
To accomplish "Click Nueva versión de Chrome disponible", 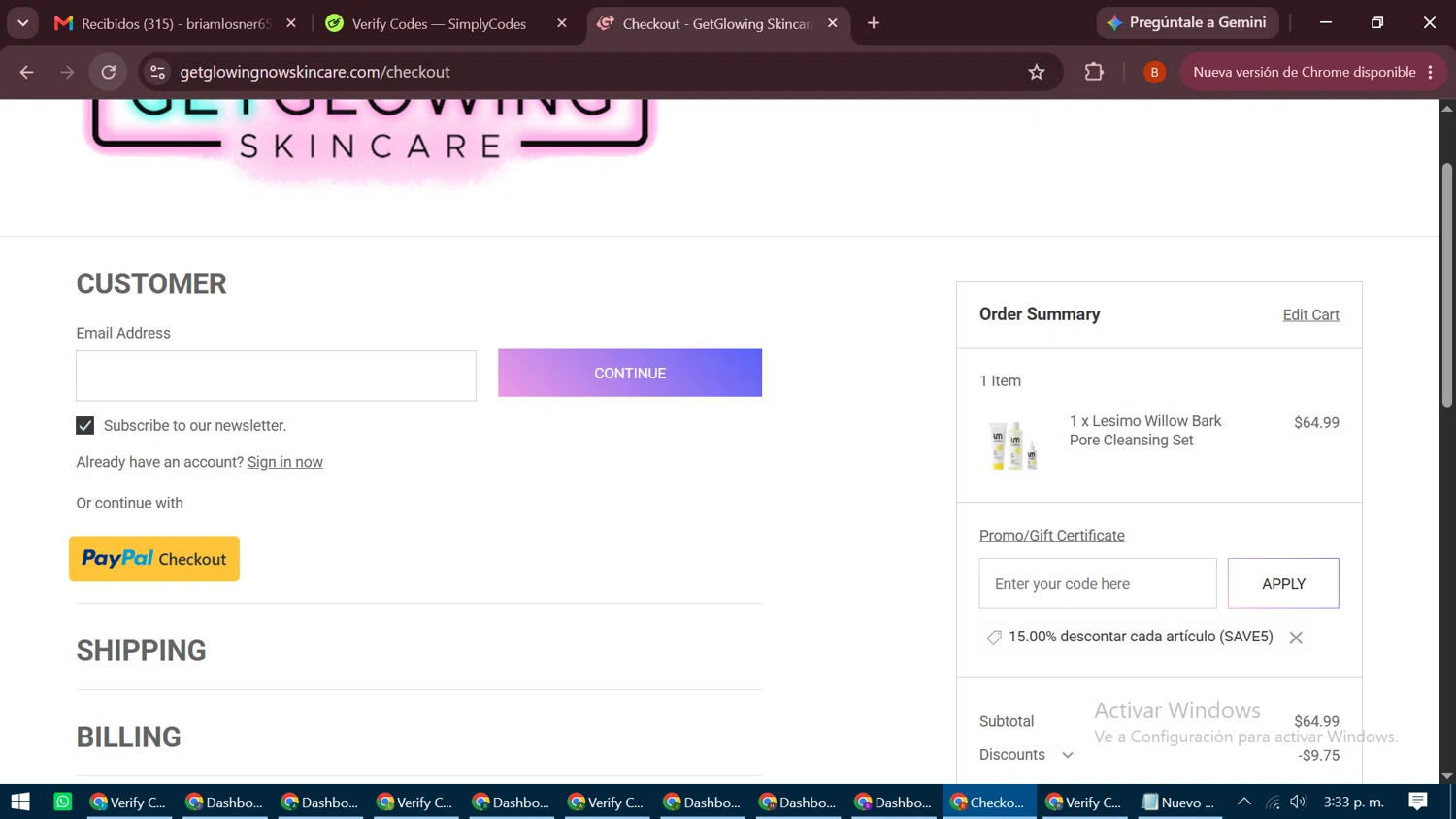I will click(x=1304, y=72).
